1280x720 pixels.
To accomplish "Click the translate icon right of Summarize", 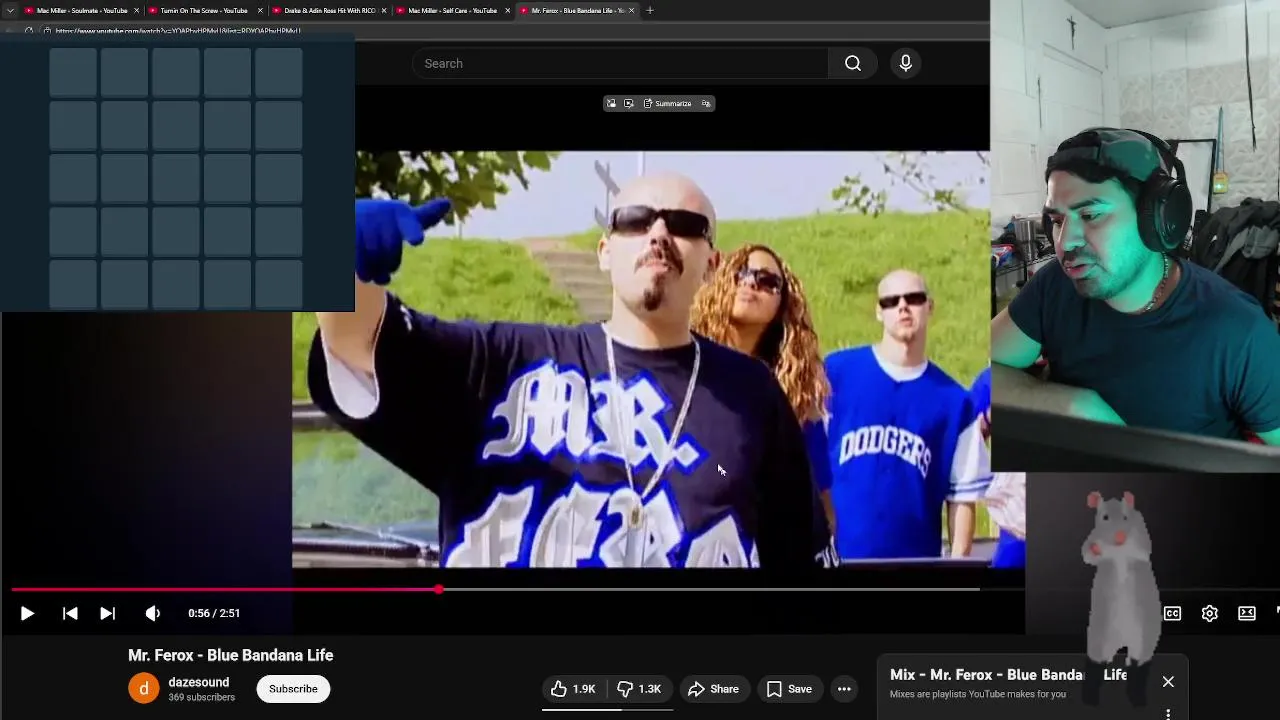I will click(706, 103).
